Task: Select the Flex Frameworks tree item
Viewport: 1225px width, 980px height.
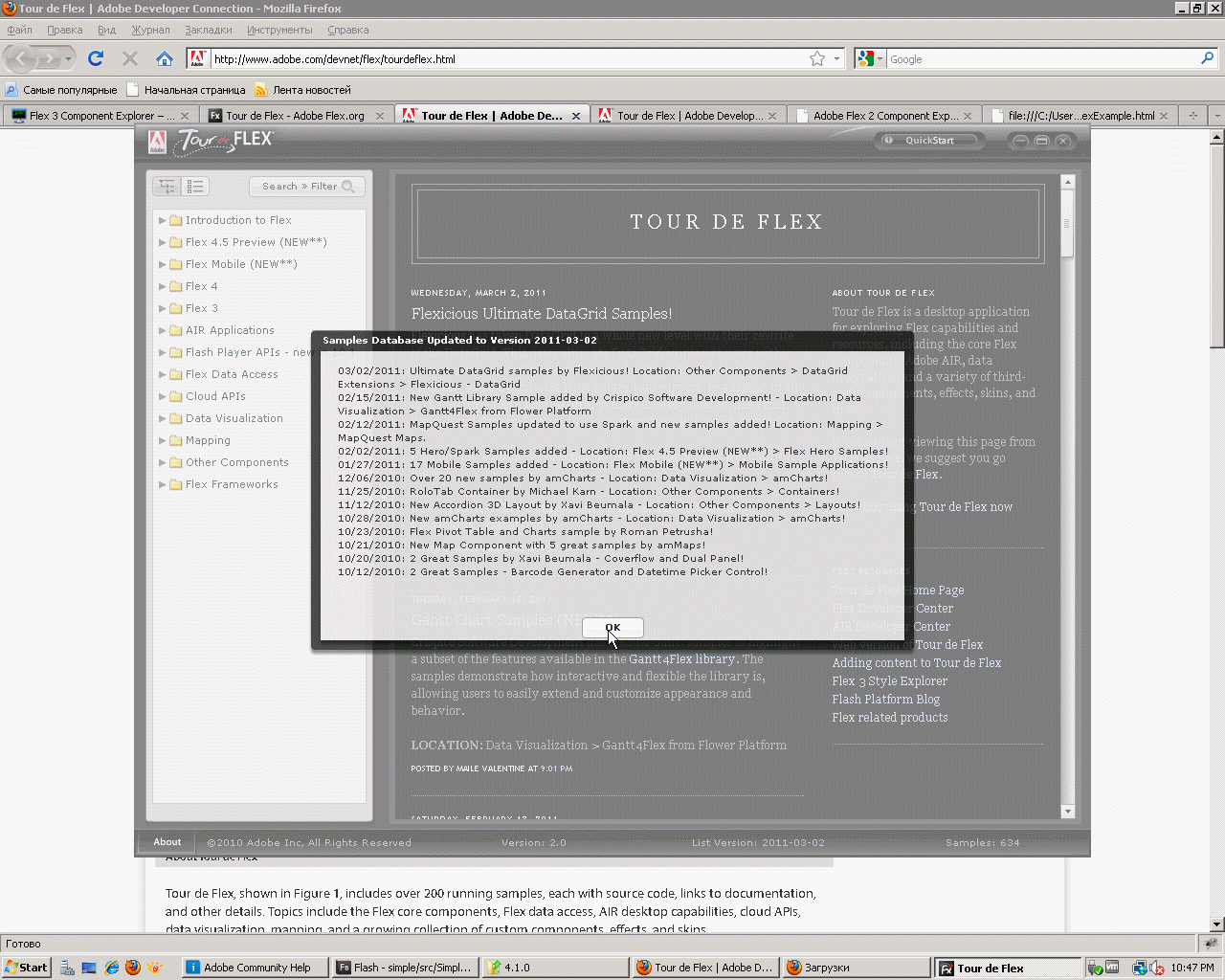Action: pos(232,484)
